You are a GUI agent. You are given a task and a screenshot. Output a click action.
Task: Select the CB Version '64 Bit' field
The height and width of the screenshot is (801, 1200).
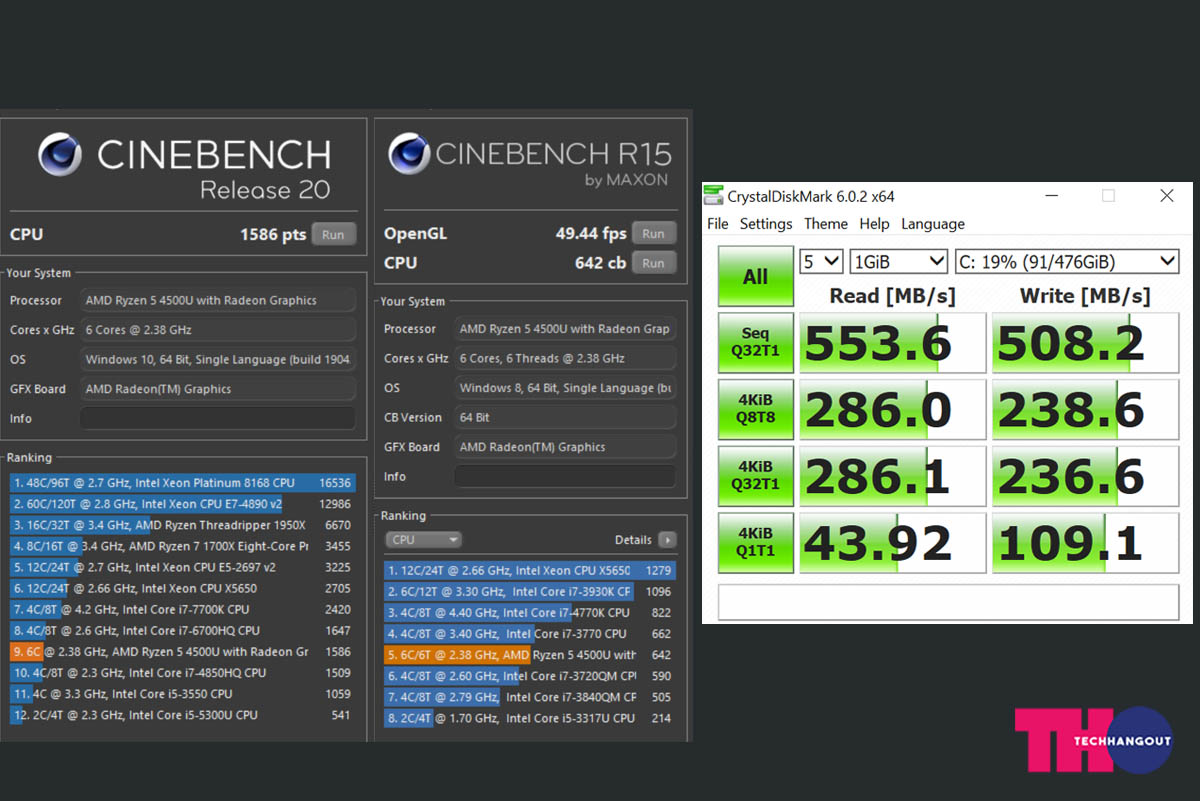(x=565, y=417)
